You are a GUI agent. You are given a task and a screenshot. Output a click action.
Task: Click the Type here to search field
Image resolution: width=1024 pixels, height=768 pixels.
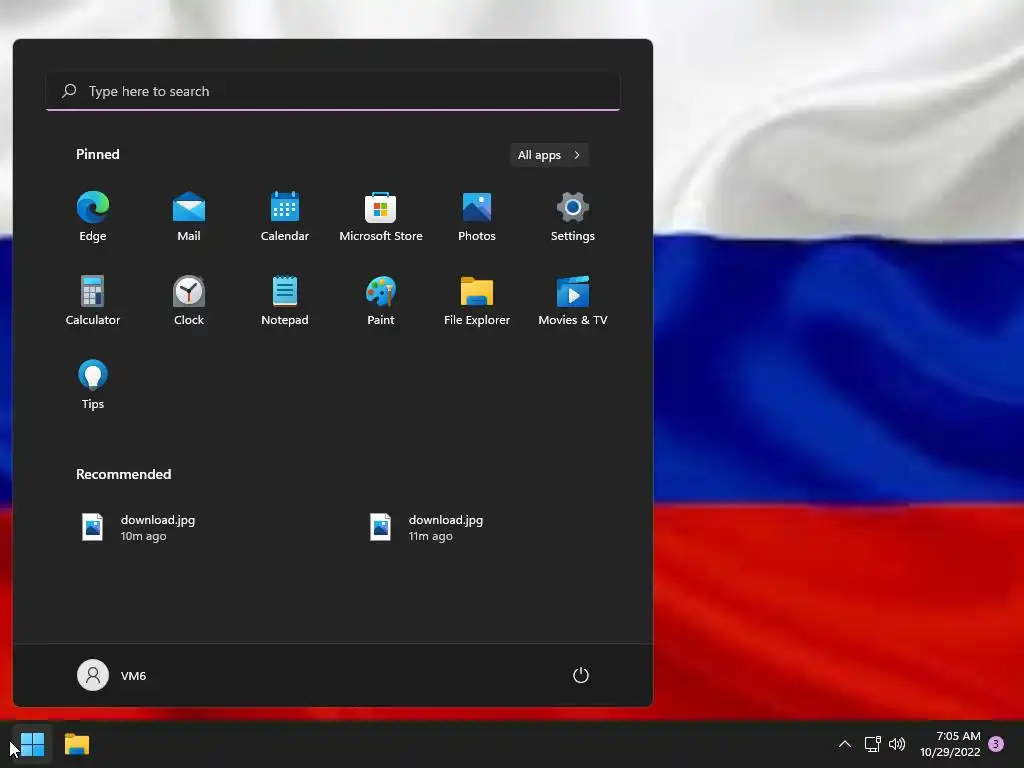[x=333, y=91]
